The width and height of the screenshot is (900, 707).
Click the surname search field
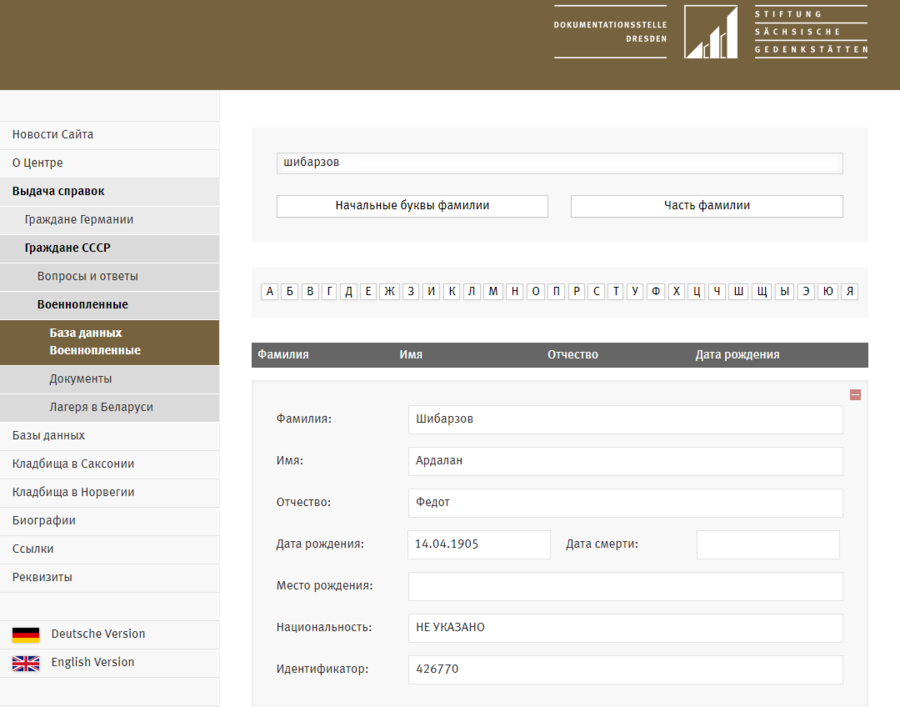pyautogui.click(x=560, y=163)
